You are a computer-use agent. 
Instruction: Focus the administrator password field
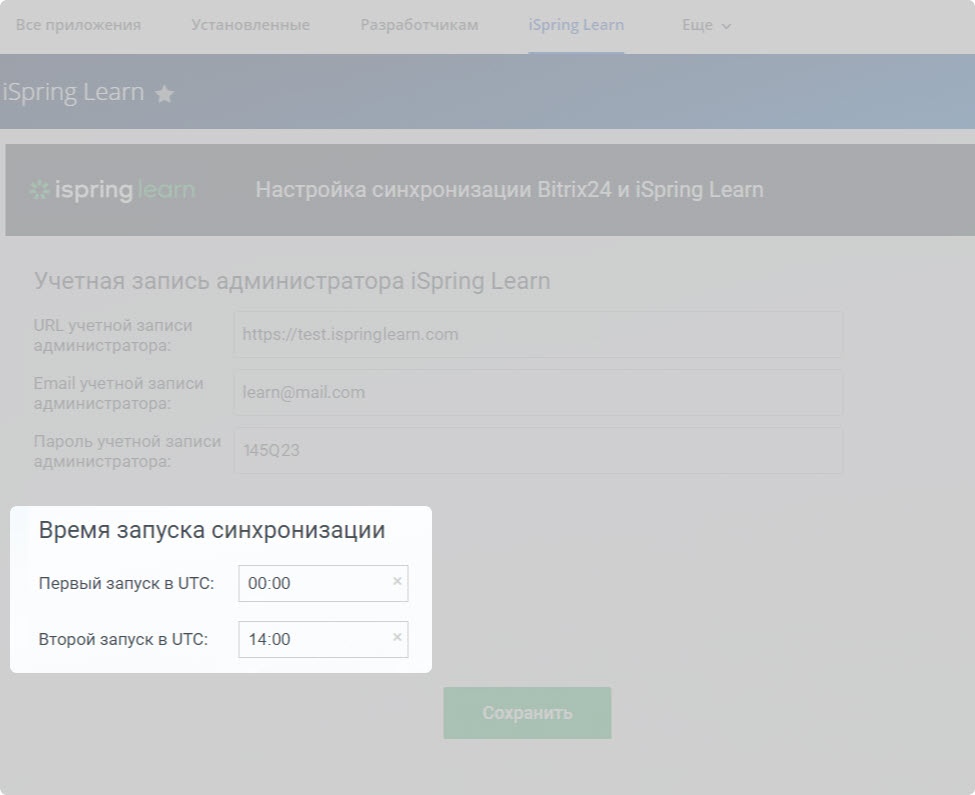click(x=538, y=450)
